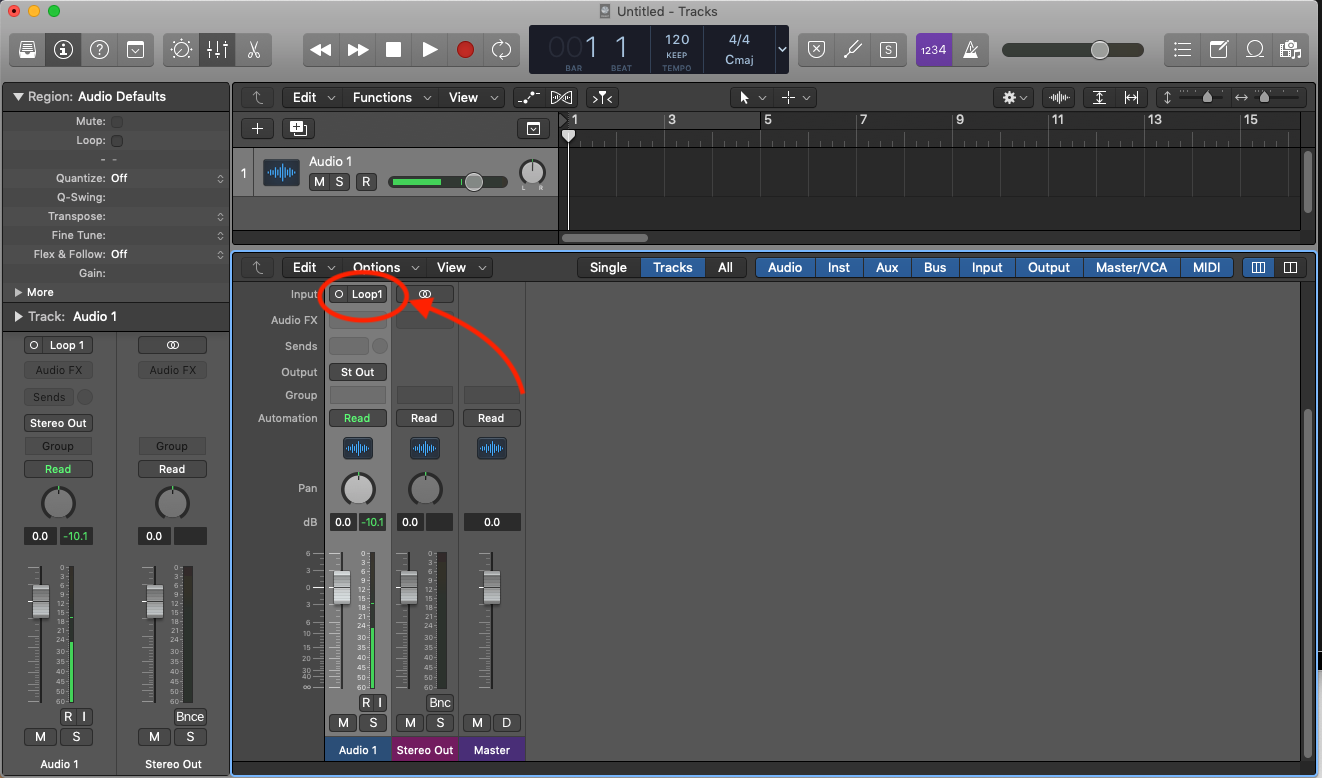Expand the Track: Audio 1 section

tap(18, 316)
